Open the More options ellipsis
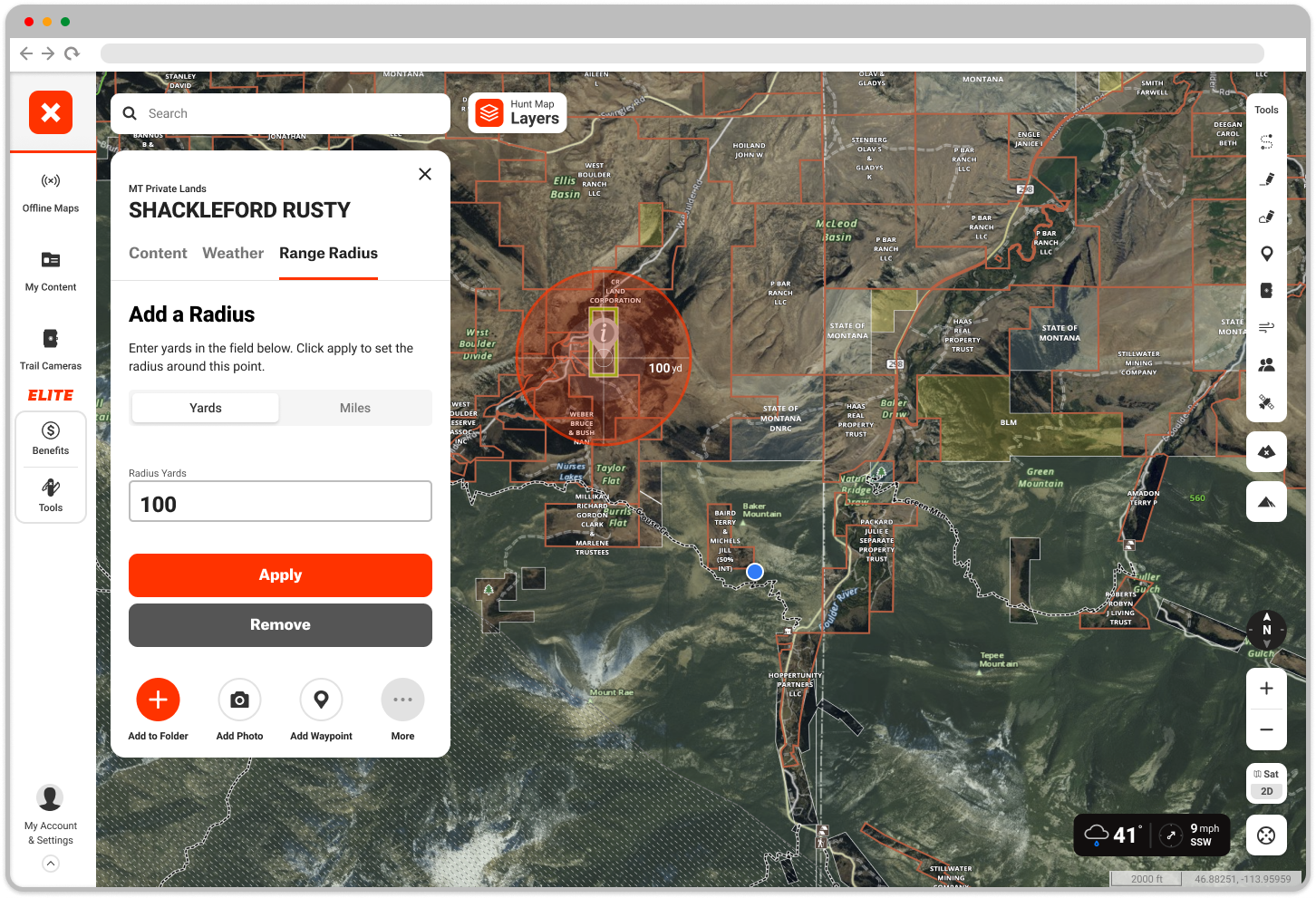 click(402, 700)
